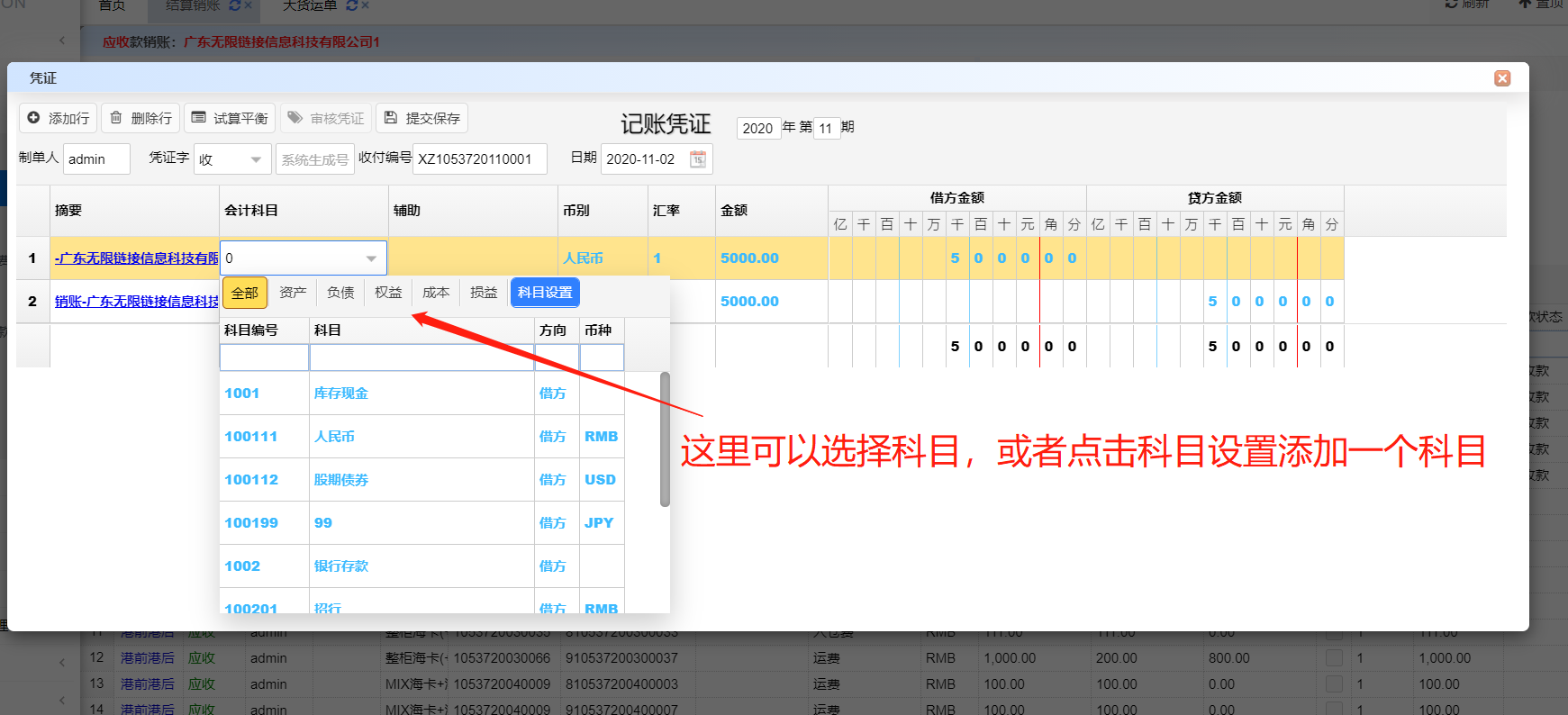Close the 大货运单 tab with its x
Image resolution: width=1568 pixels, height=715 pixels.
point(365,5)
